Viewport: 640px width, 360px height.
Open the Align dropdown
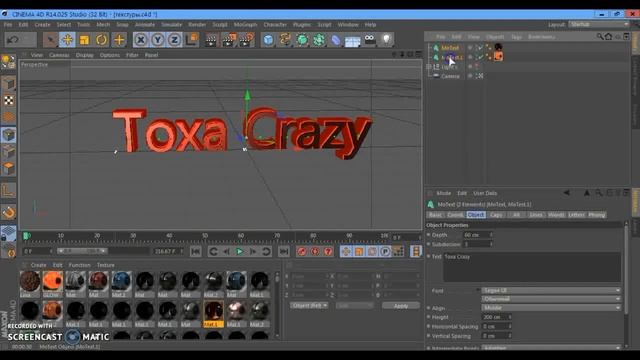pyautogui.click(x=551, y=308)
